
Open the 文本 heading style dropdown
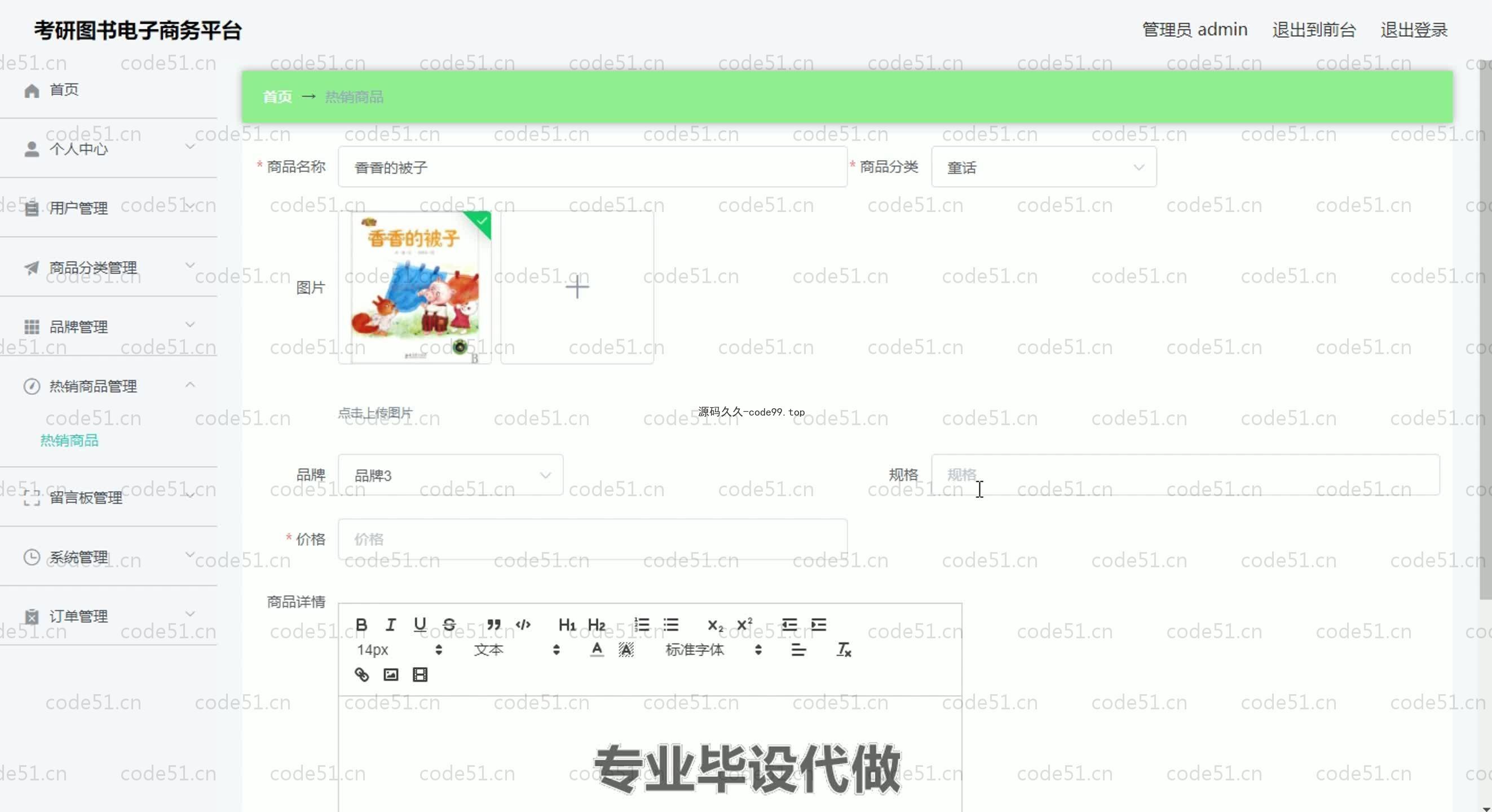click(x=517, y=650)
